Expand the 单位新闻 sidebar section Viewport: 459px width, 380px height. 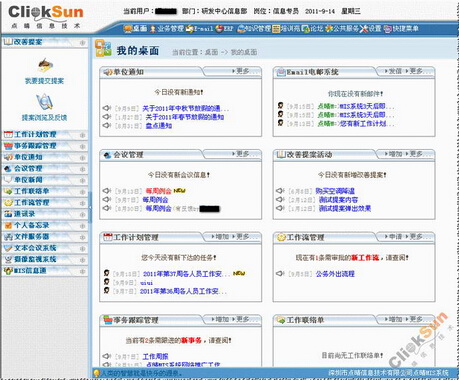coord(82,180)
